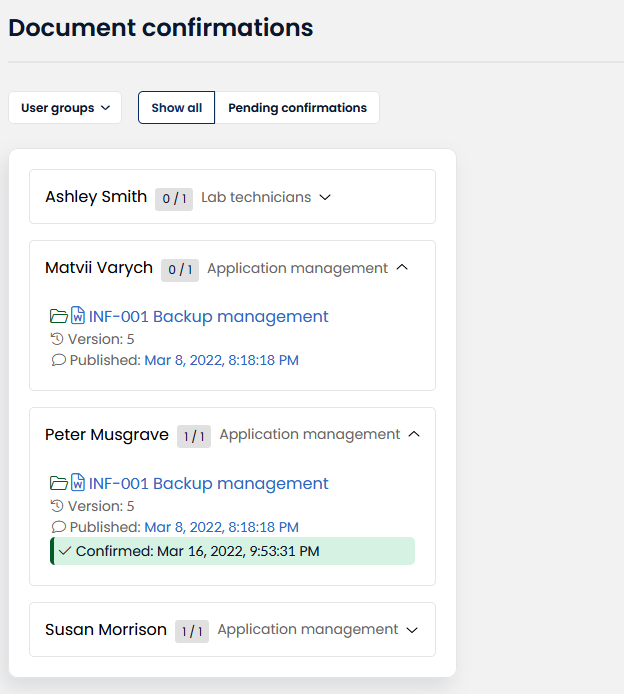Click published date link in Peter's entry
The image size is (624, 694).
coord(221,527)
